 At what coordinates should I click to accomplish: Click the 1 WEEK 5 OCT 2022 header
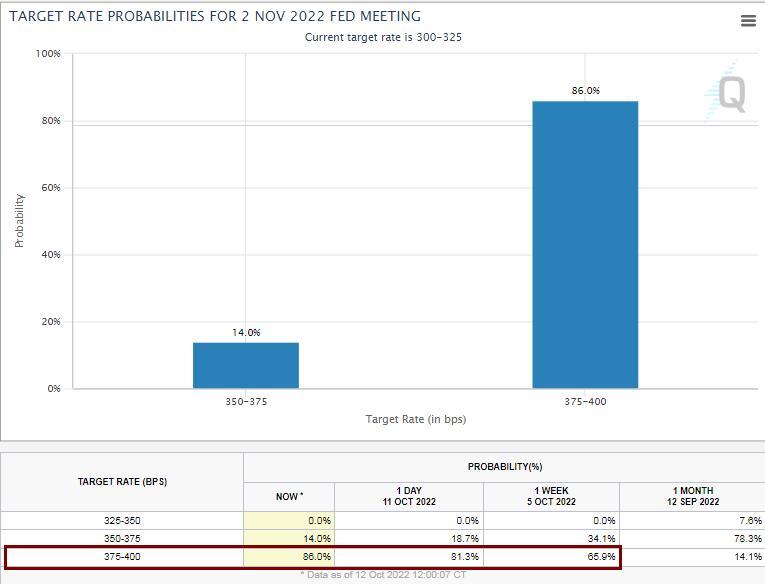551,496
